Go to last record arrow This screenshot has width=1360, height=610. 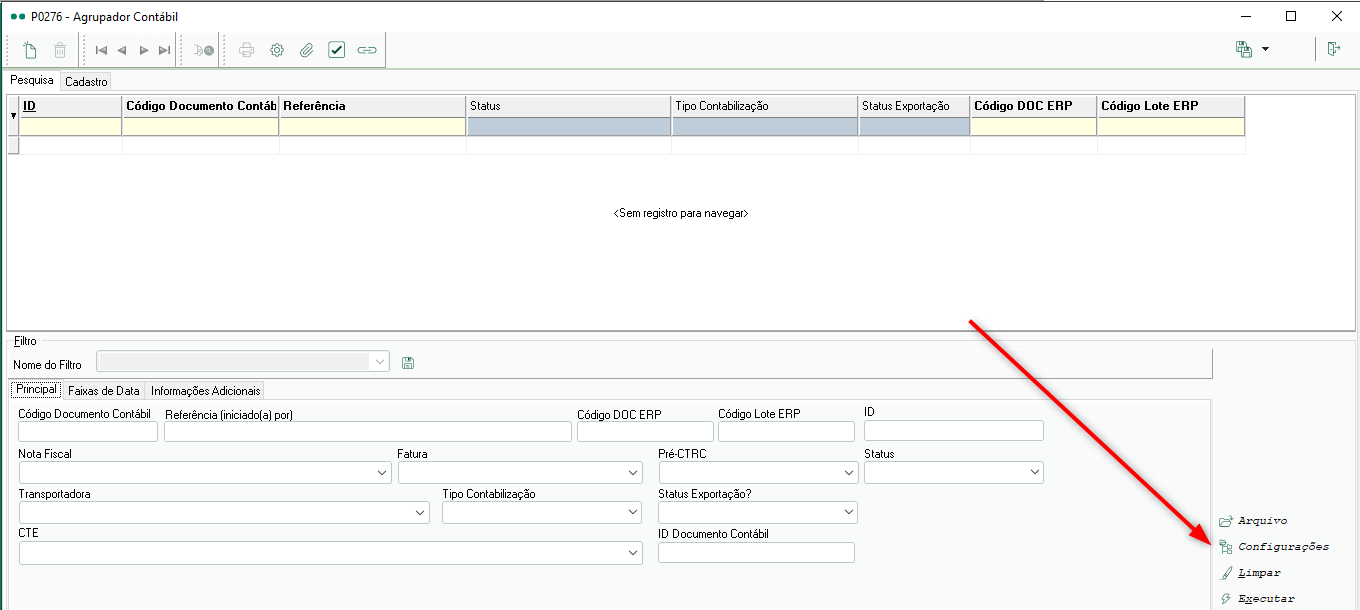[165, 50]
